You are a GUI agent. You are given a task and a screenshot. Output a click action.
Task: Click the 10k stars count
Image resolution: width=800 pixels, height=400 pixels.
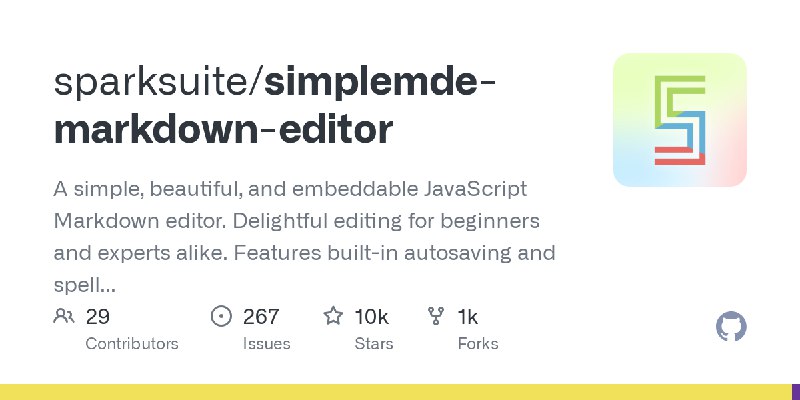pyautogui.click(x=371, y=317)
